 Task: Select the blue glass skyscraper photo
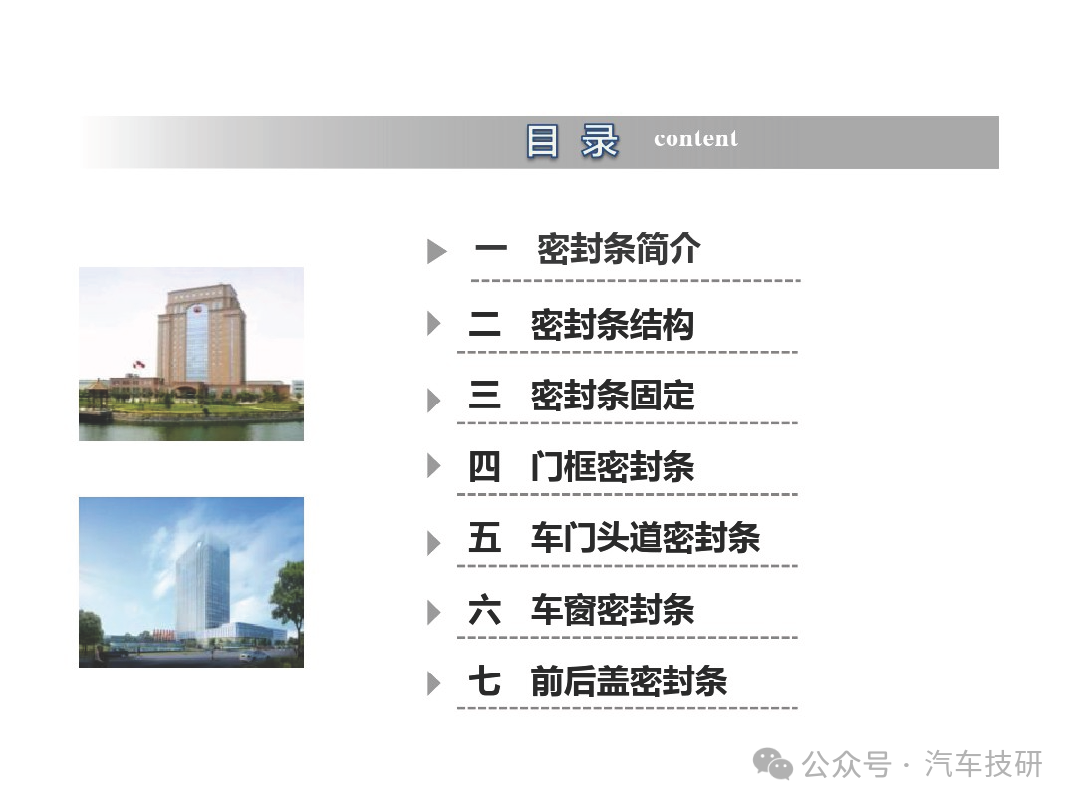coord(191,582)
